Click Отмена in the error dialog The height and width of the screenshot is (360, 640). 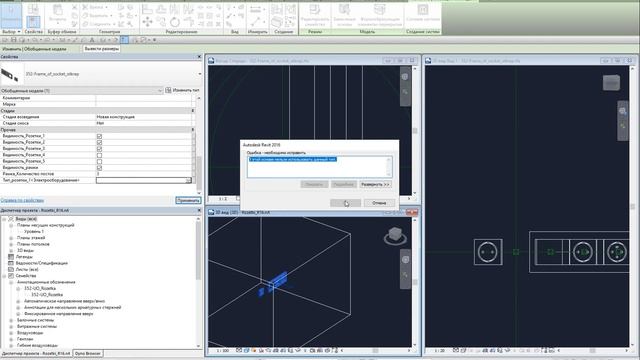379,203
